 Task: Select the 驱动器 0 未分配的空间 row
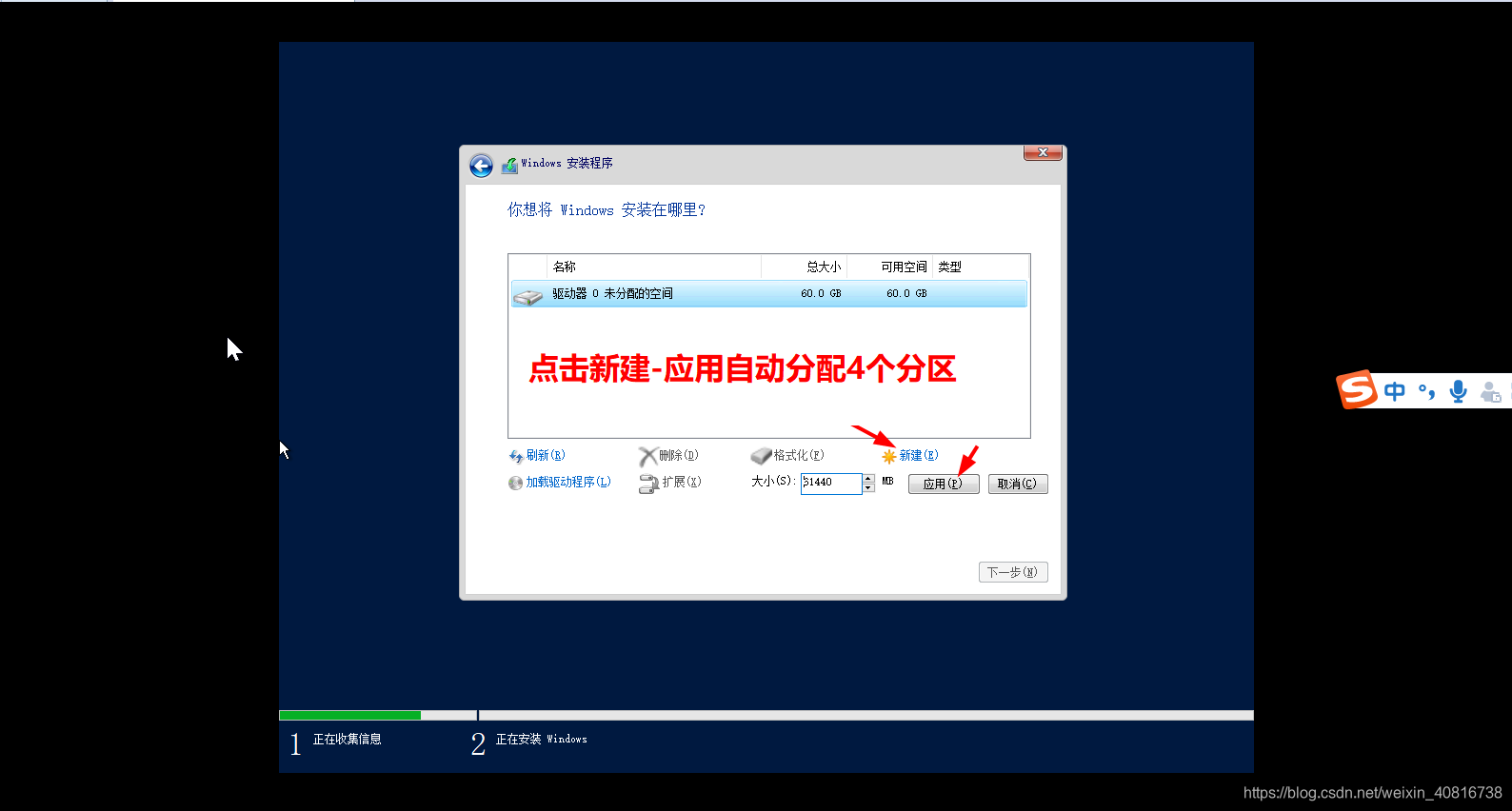[769, 294]
